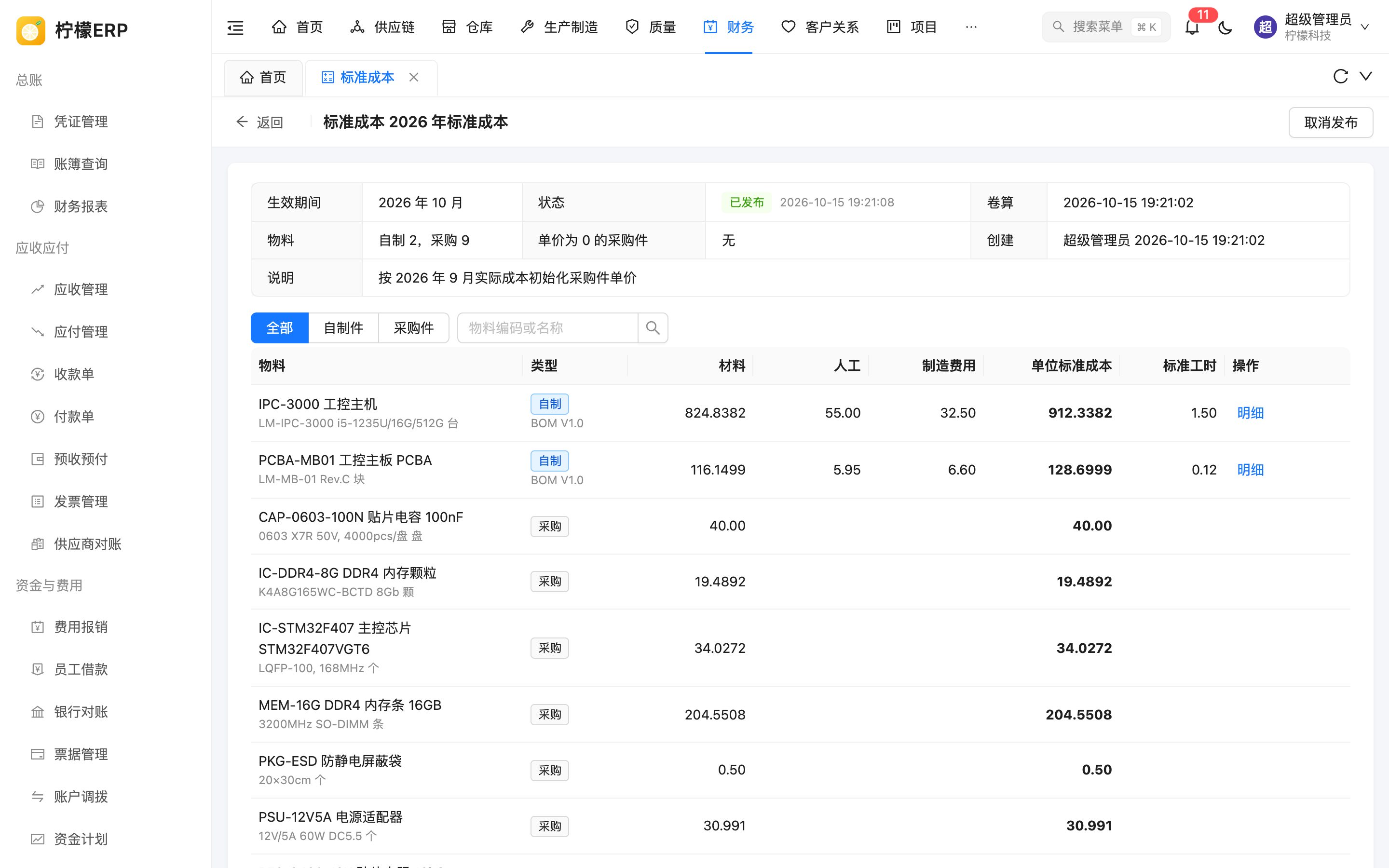
Task: Toggle dark mode moon icon
Action: [x=1225, y=27]
